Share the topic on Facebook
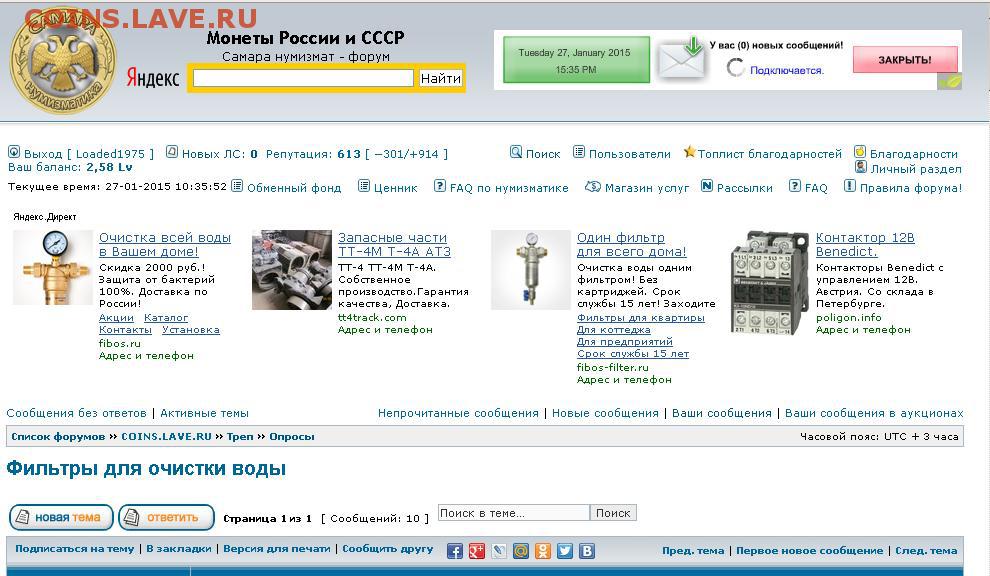Screen dimensions: 990x576 (455, 551)
